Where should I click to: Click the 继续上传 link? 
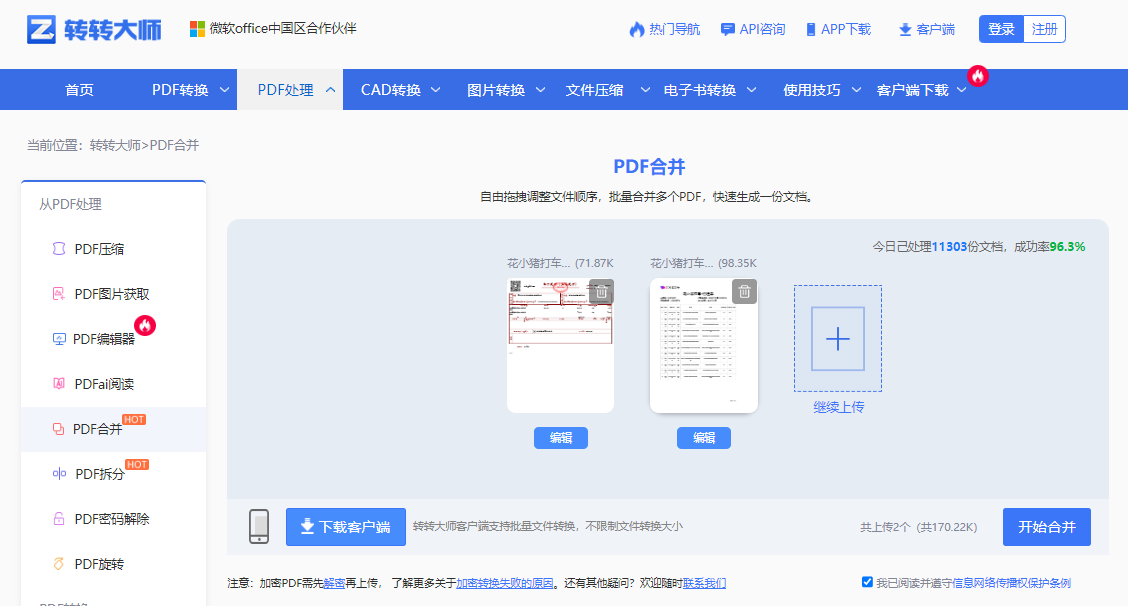pos(838,407)
